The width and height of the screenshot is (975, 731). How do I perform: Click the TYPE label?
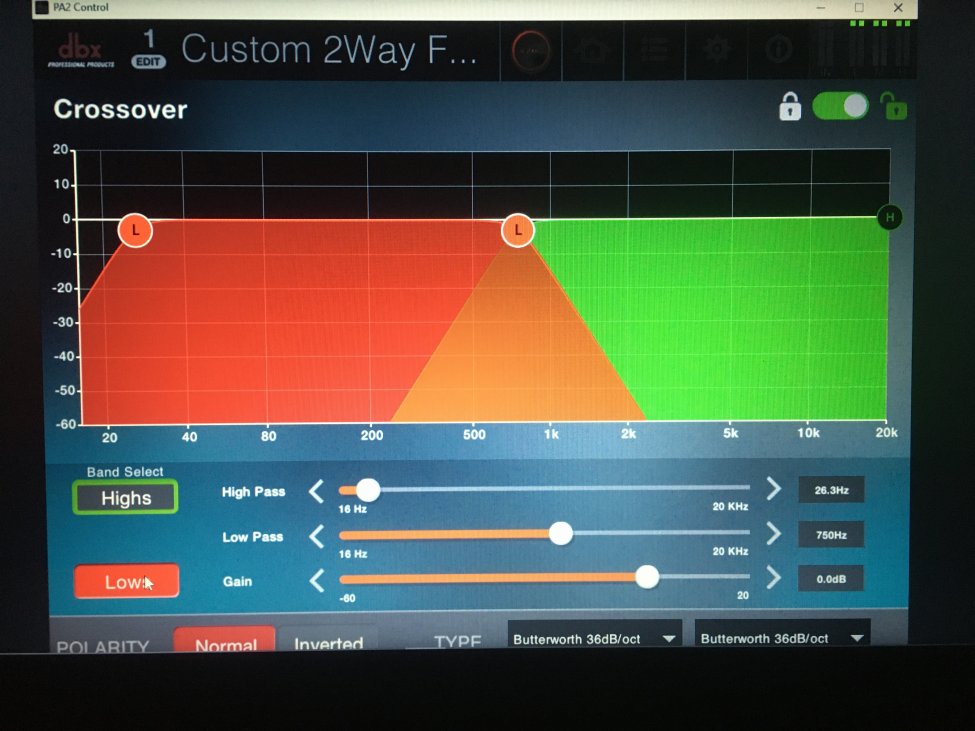click(x=458, y=641)
